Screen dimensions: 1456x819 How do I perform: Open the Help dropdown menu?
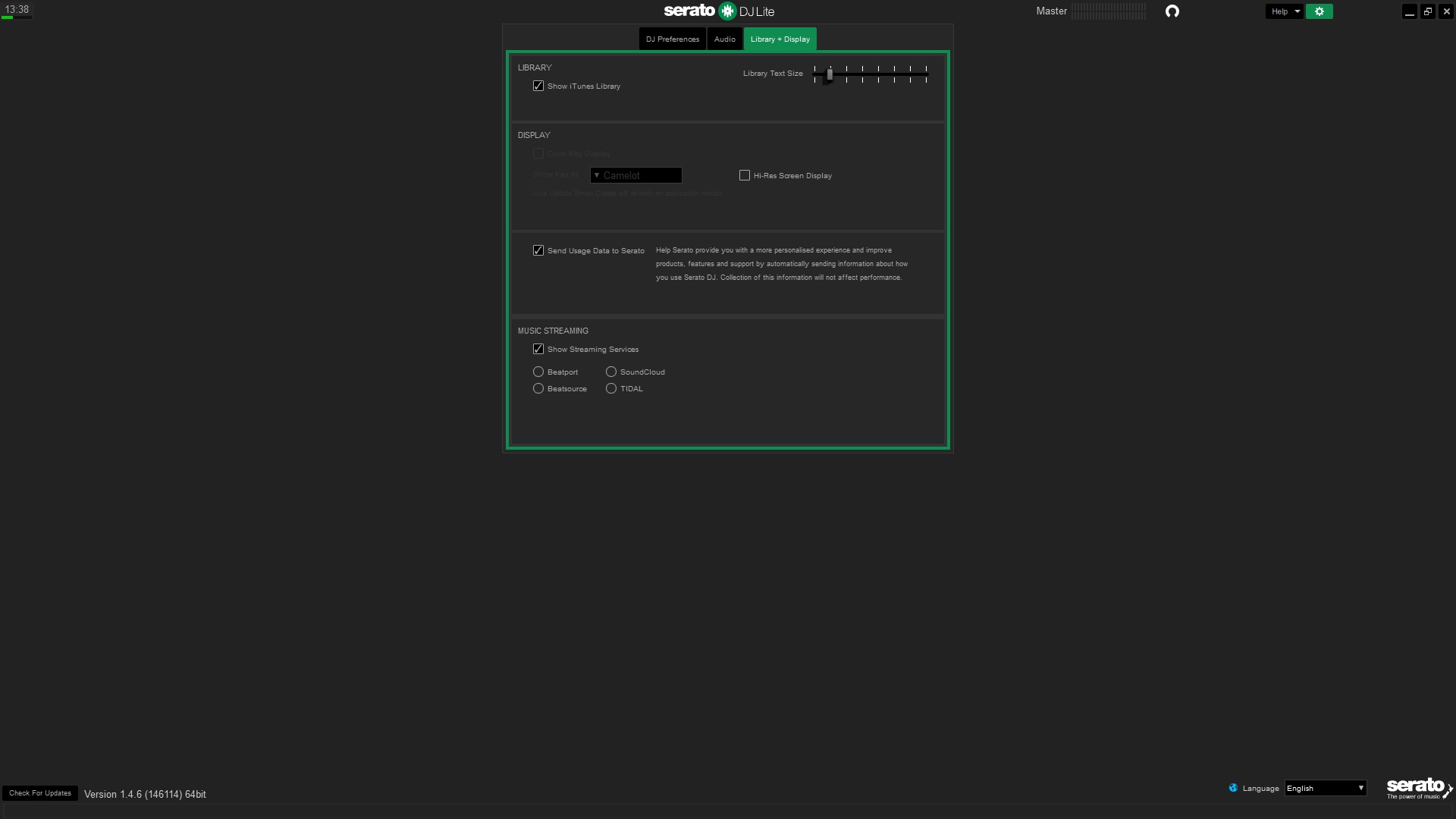tap(1284, 11)
